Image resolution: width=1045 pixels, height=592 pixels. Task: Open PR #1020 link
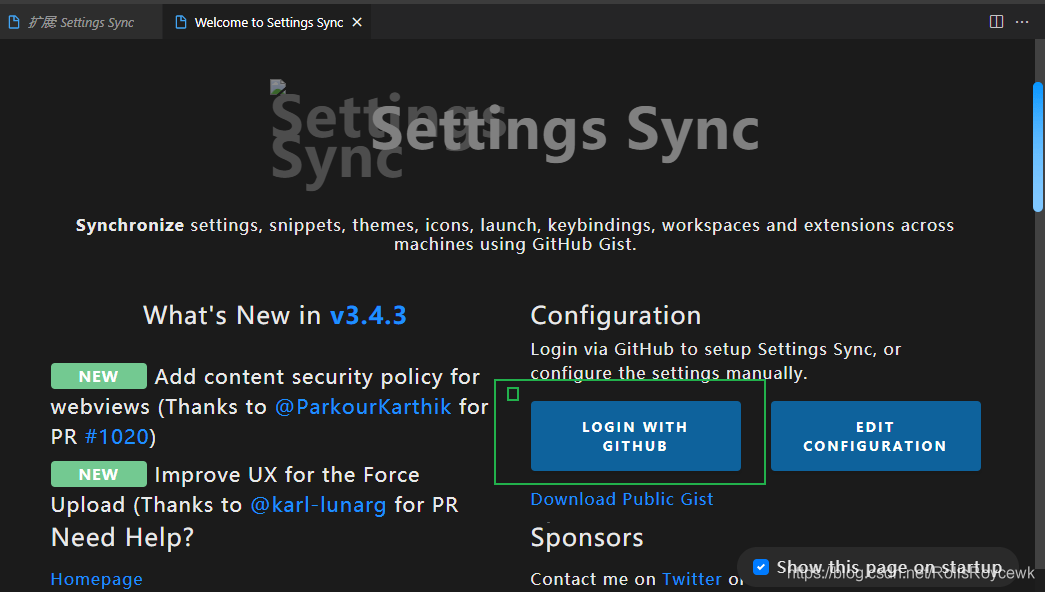117,437
